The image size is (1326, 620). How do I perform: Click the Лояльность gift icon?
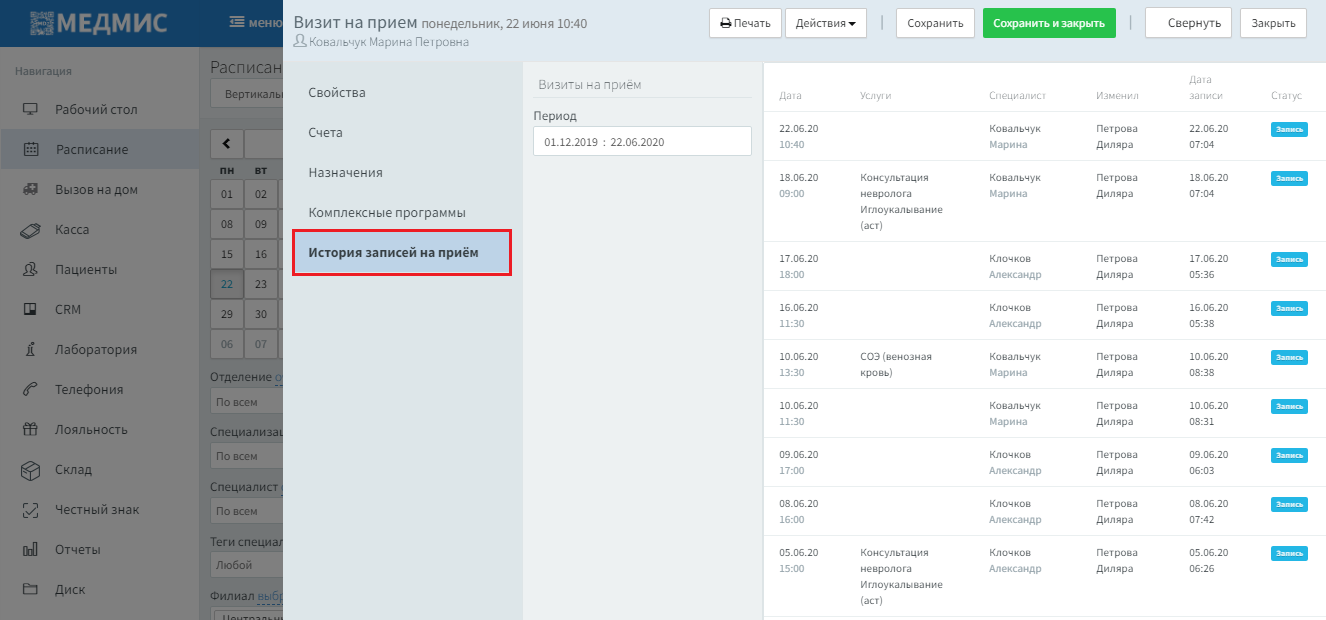click(x=30, y=429)
